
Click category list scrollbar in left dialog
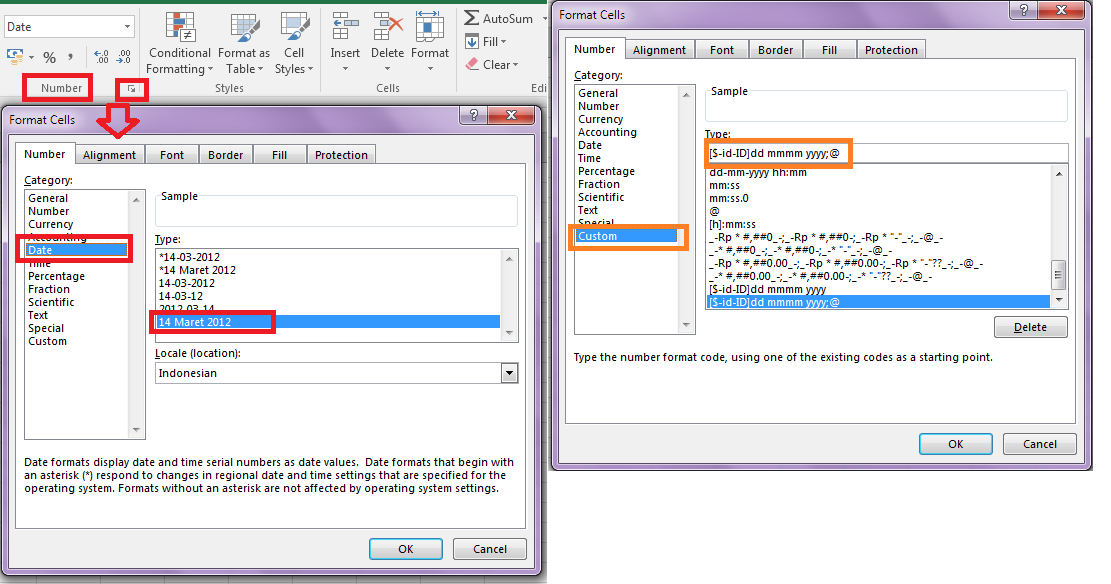pos(137,314)
